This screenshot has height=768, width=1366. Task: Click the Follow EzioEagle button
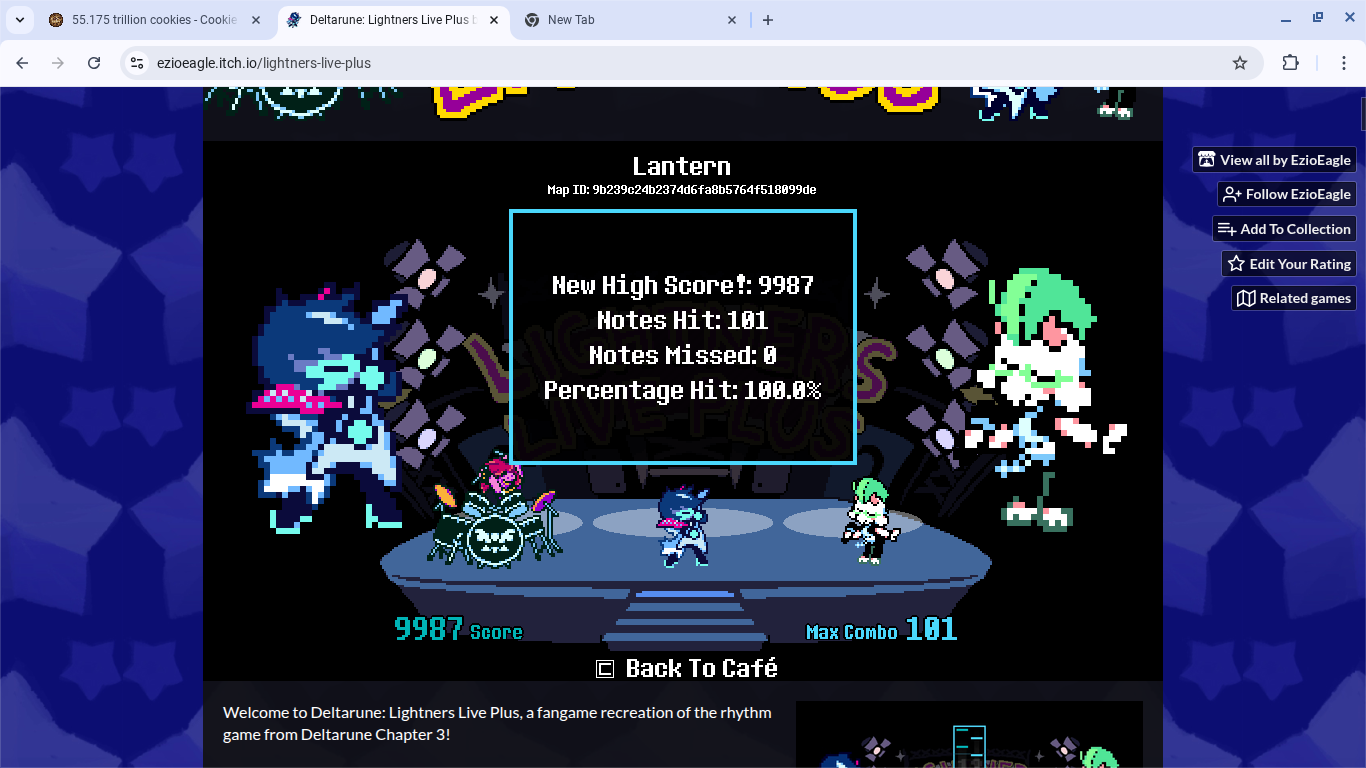1287,194
